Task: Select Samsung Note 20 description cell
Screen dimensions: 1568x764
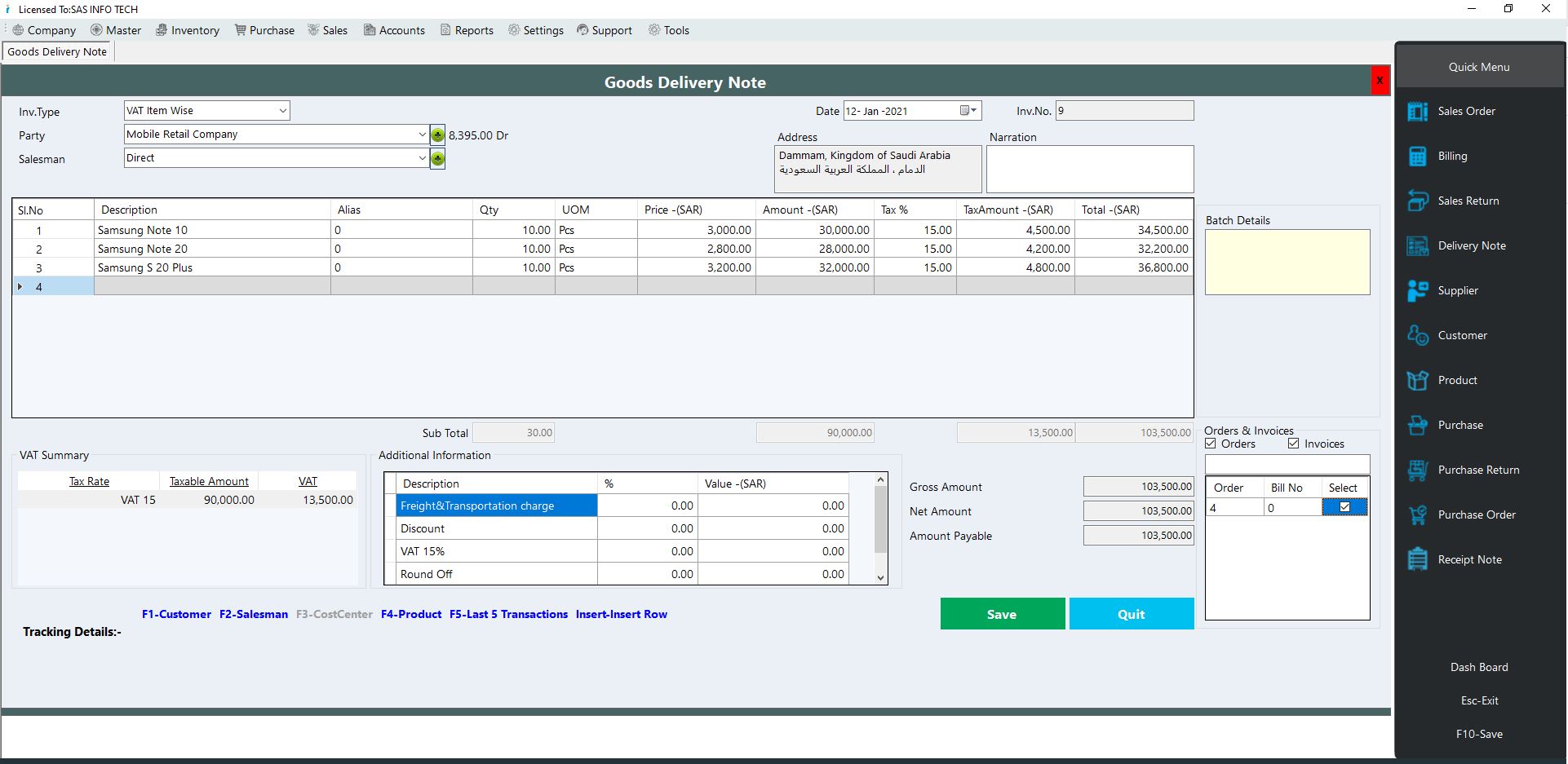Action: (x=212, y=249)
